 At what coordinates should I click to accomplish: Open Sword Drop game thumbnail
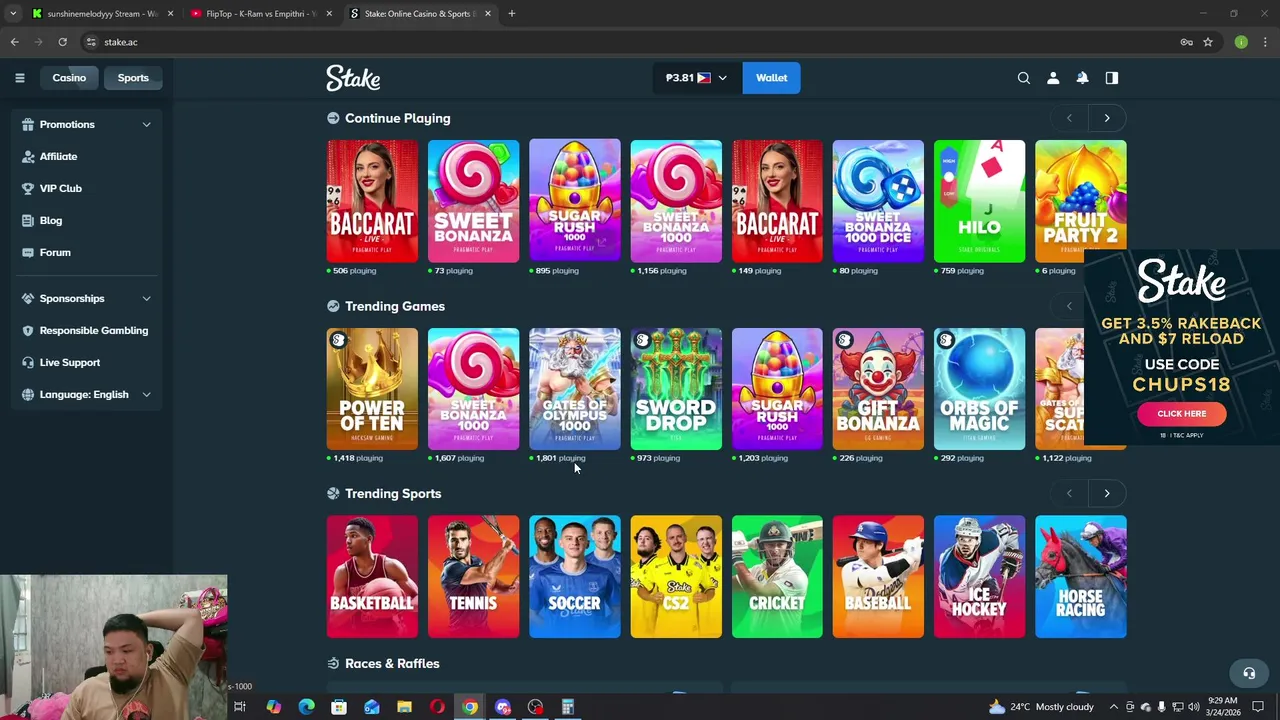tap(676, 389)
